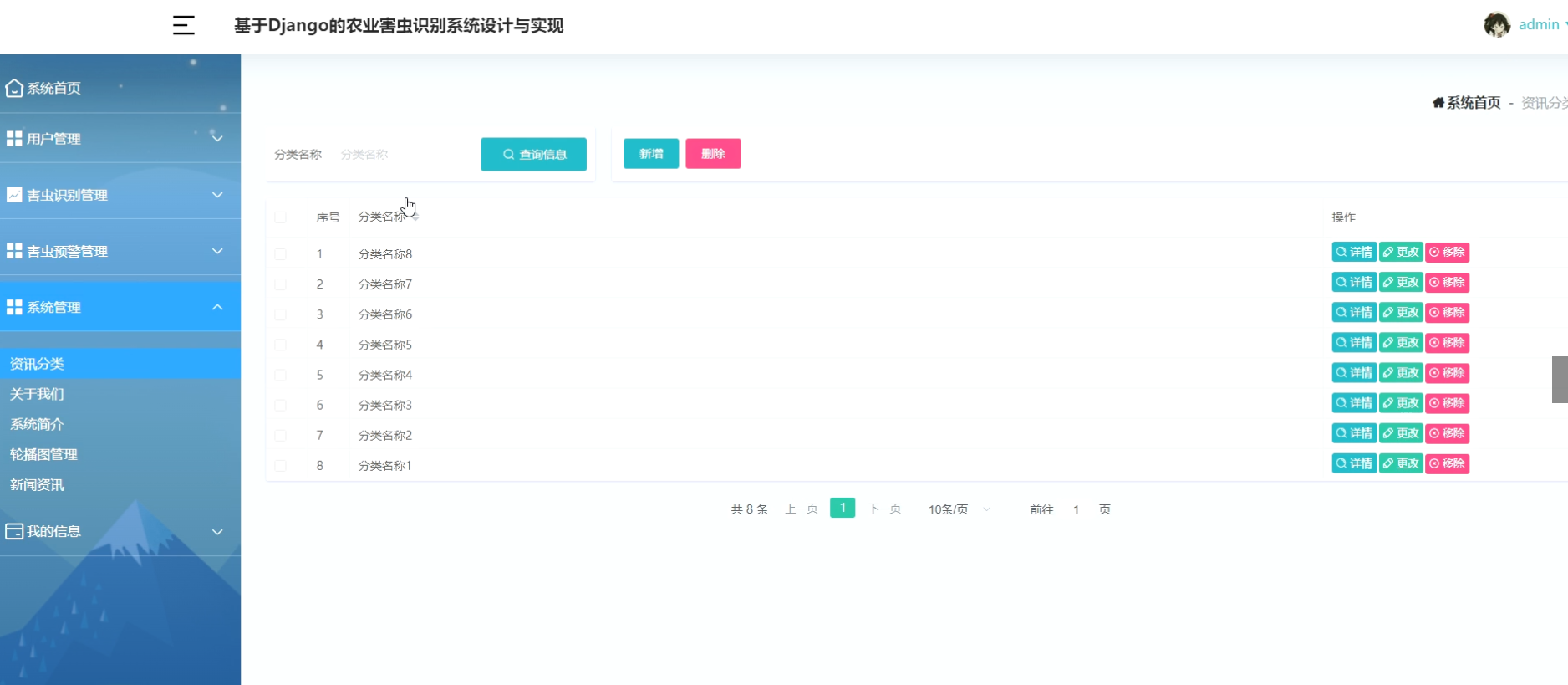
Task: Click 移除 for 分类名称2
Action: click(x=1448, y=432)
